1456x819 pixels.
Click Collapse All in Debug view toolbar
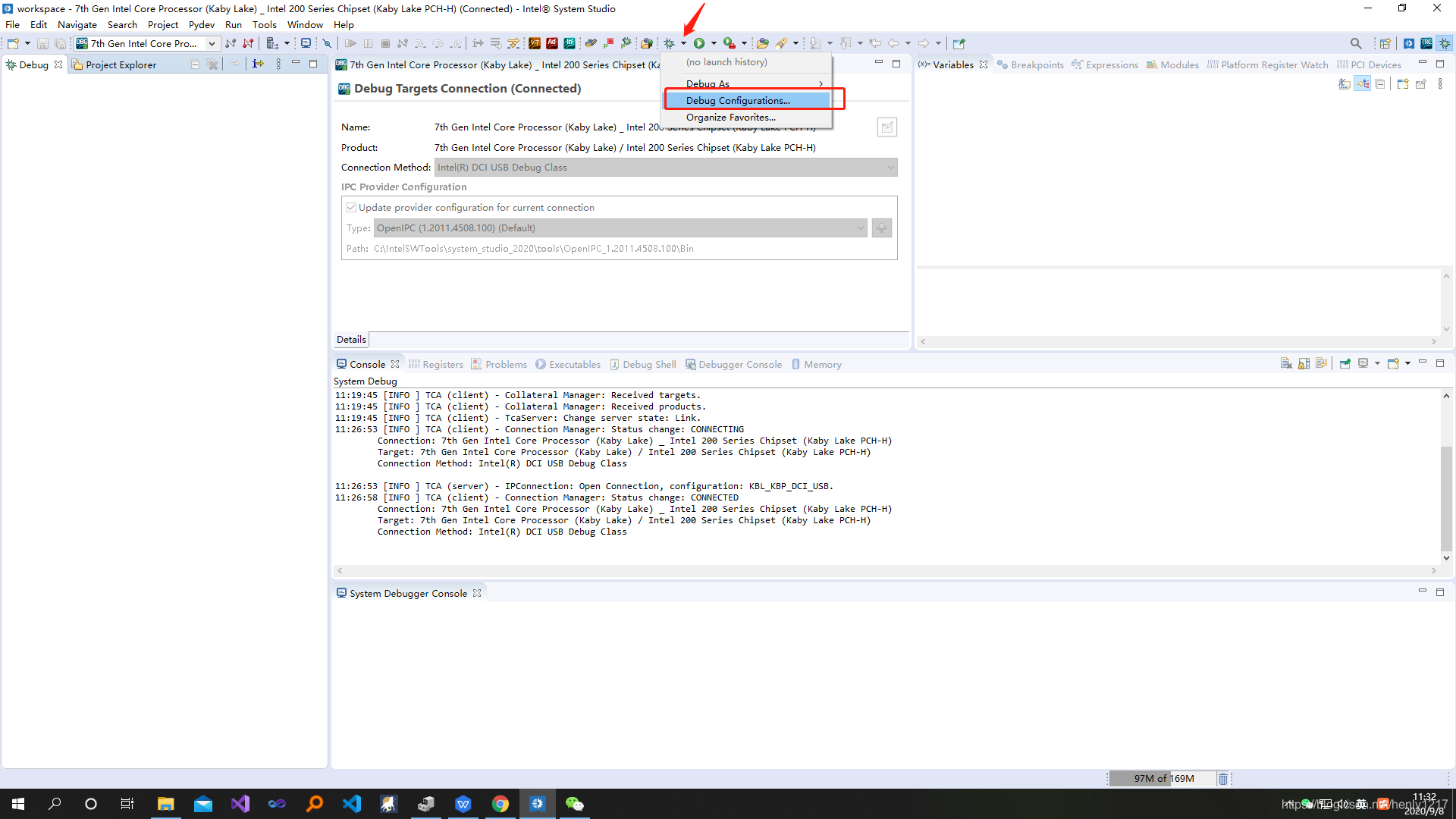coord(195,64)
